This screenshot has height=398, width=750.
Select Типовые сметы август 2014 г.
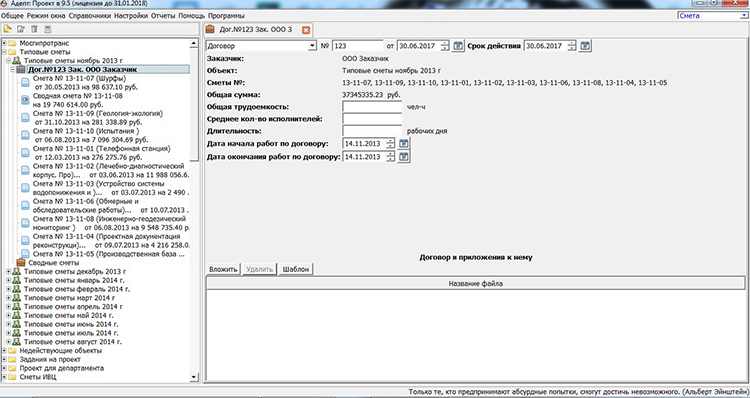click(x=73, y=342)
